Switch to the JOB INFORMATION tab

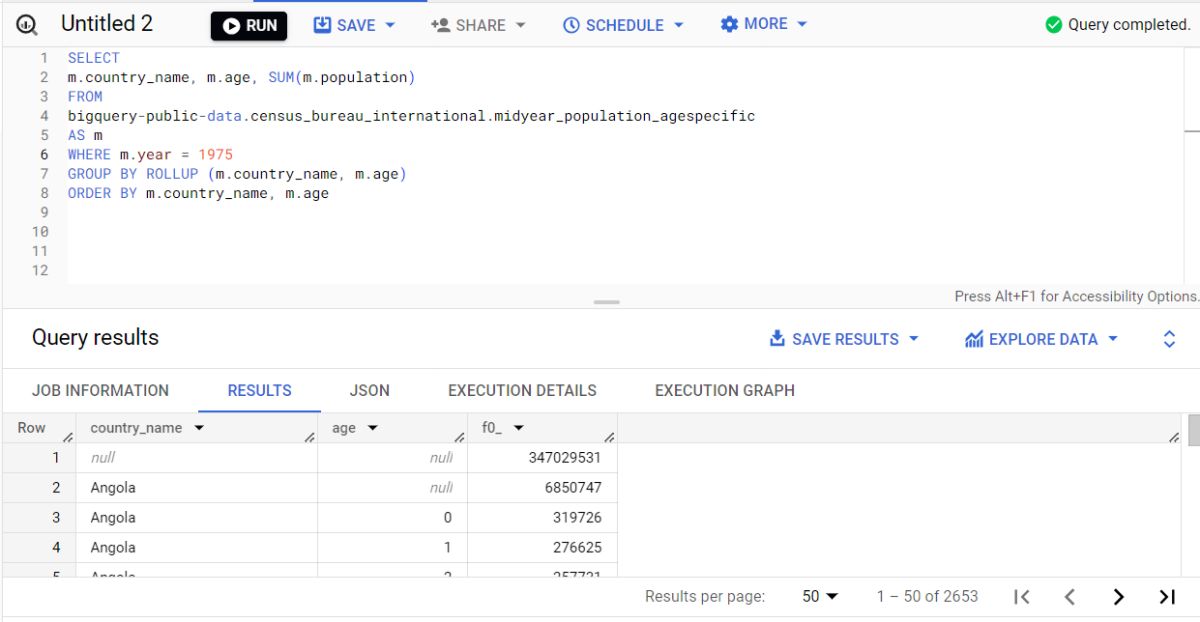click(100, 390)
